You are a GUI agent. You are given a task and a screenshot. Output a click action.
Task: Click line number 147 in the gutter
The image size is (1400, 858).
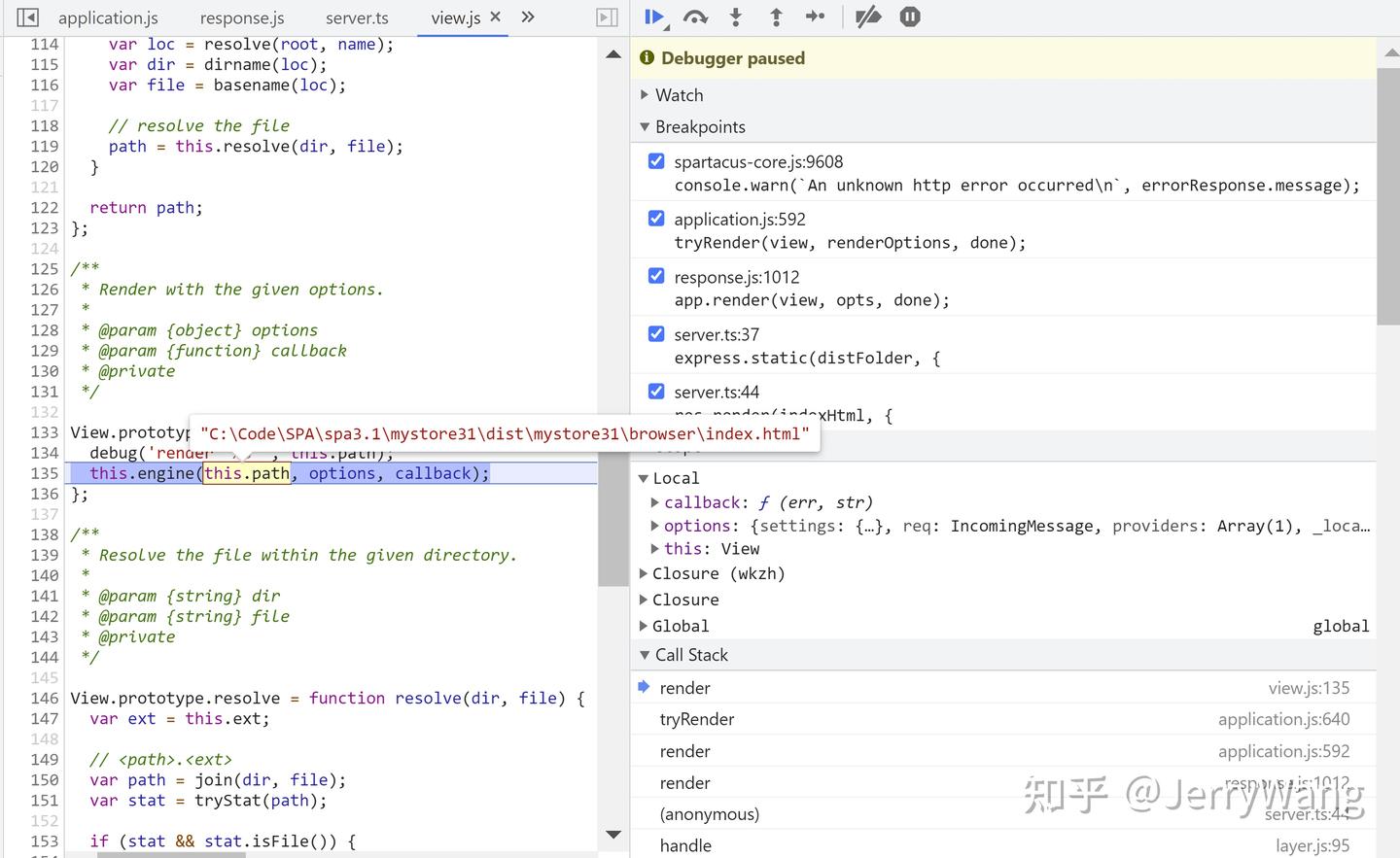coord(45,719)
